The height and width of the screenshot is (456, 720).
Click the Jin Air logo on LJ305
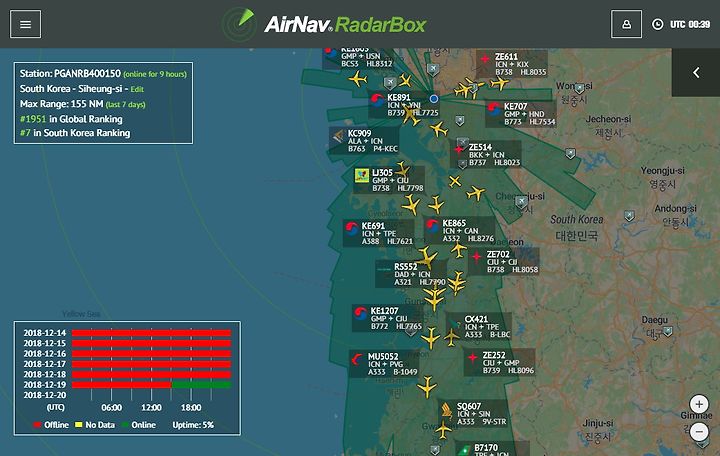pos(362,175)
